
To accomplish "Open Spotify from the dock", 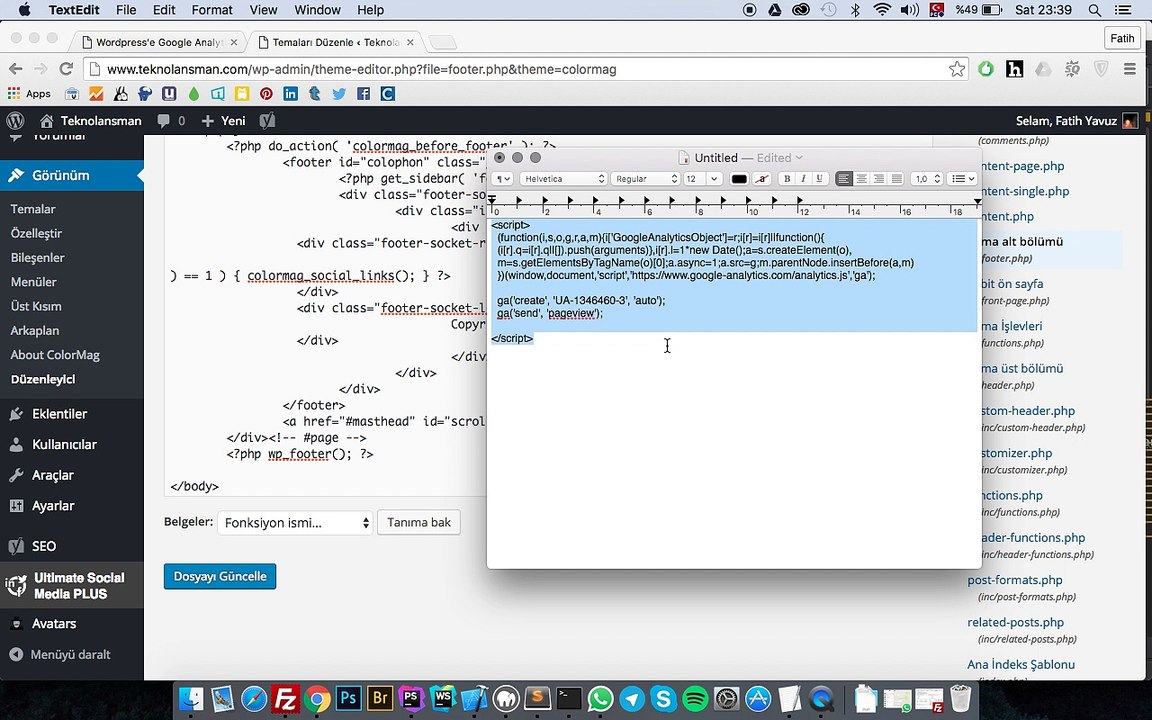I will pos(695,699).
